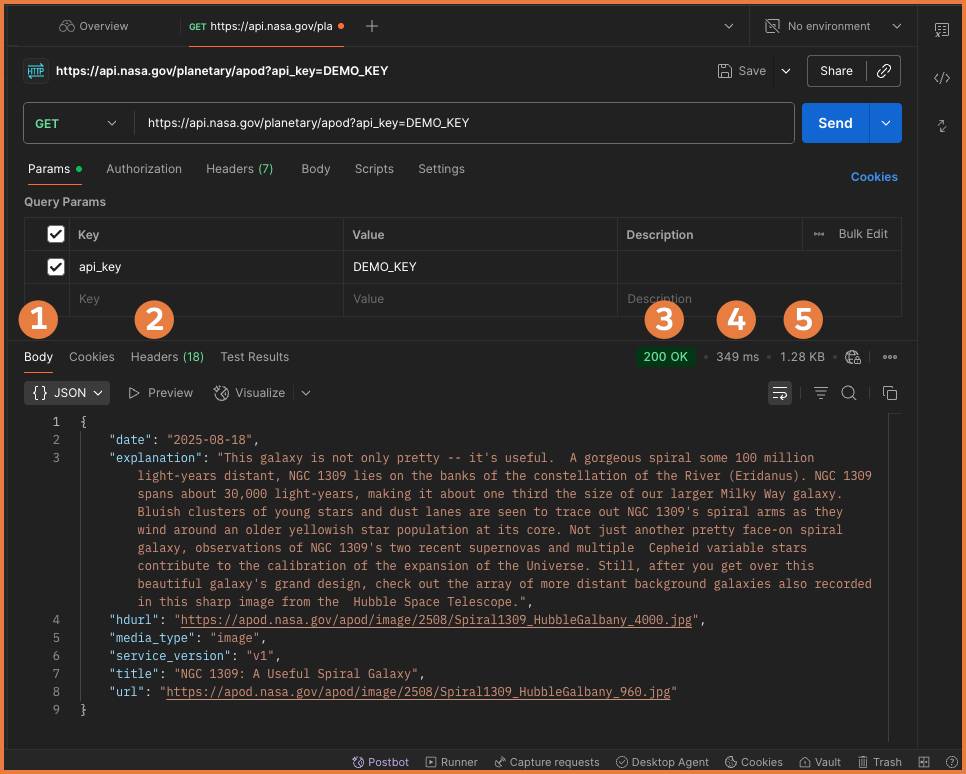Expand the Send button options arrow
The width and height of the screenshot is (966, 774).
[886, 123]
